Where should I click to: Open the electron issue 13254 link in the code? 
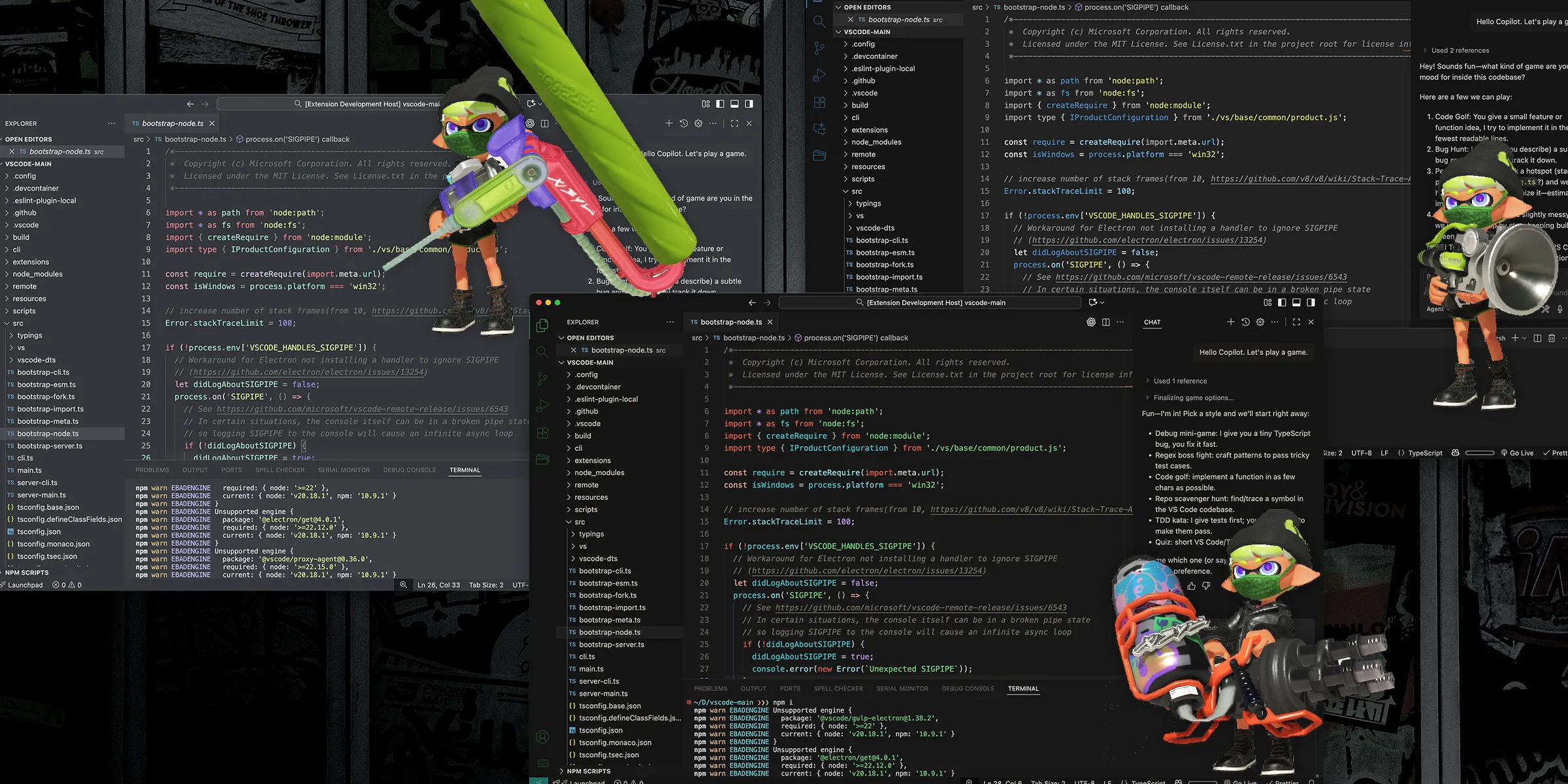pos(867,570)
